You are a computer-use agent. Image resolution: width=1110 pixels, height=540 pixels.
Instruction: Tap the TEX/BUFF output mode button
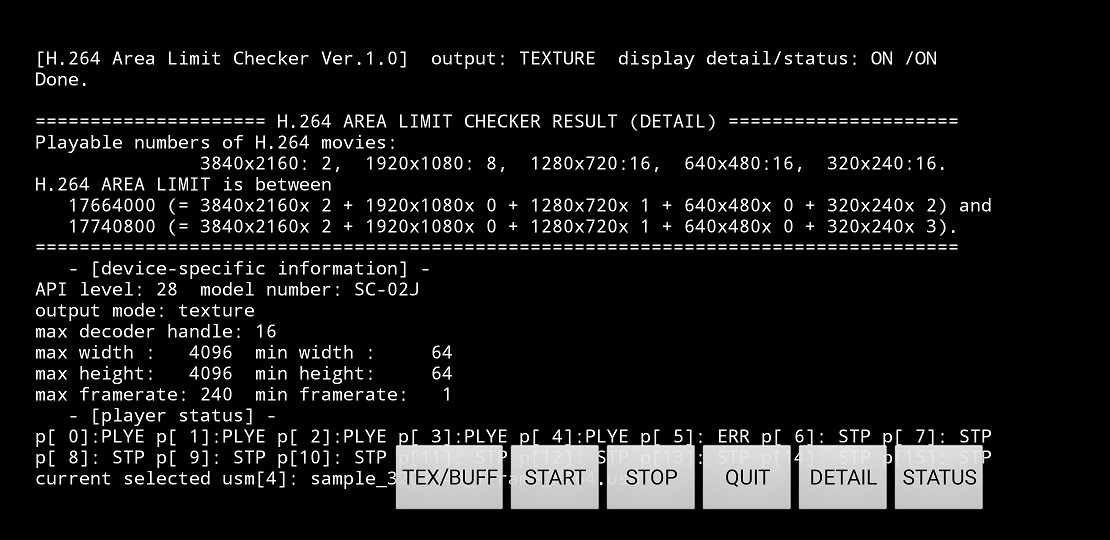449,477
